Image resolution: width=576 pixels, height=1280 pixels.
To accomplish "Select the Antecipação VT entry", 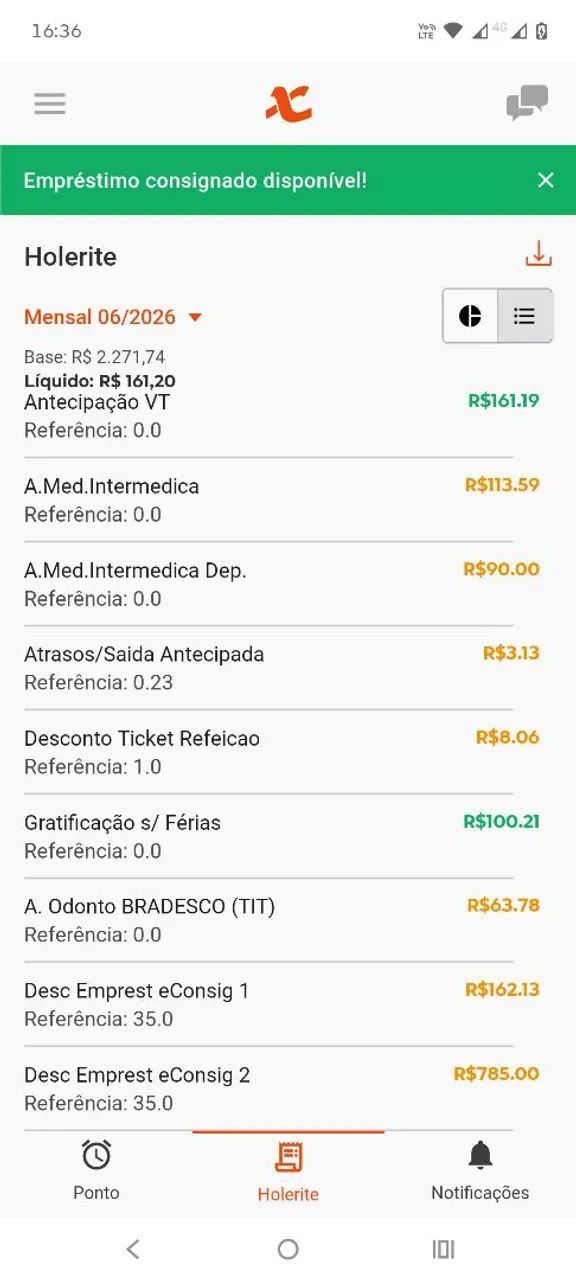I will 282,416.
